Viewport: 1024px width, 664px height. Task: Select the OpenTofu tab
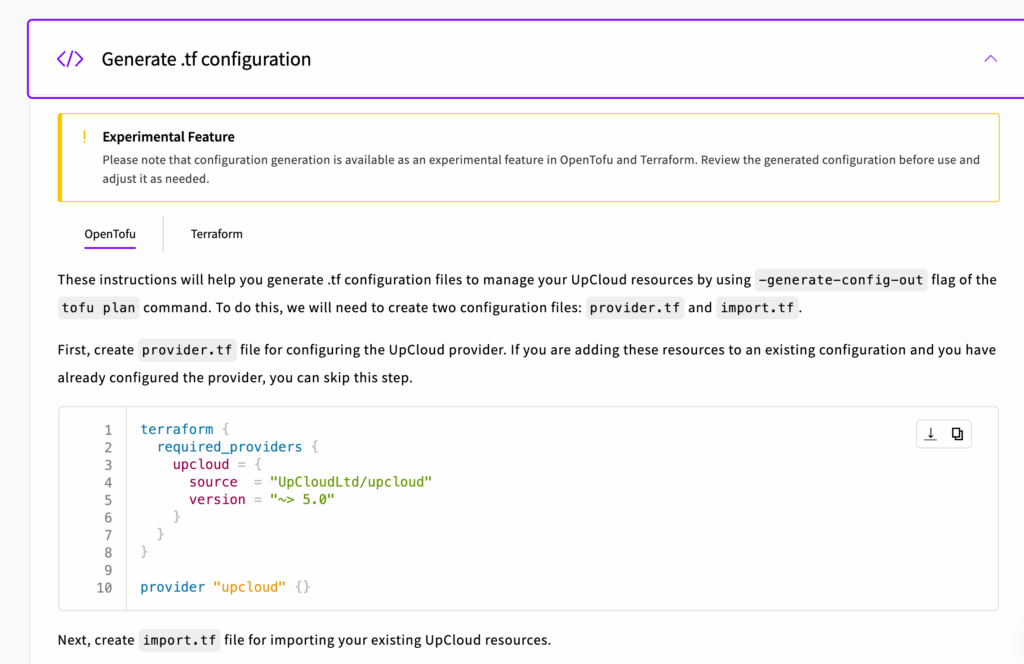pyautogui.click(x=110, y=234)
